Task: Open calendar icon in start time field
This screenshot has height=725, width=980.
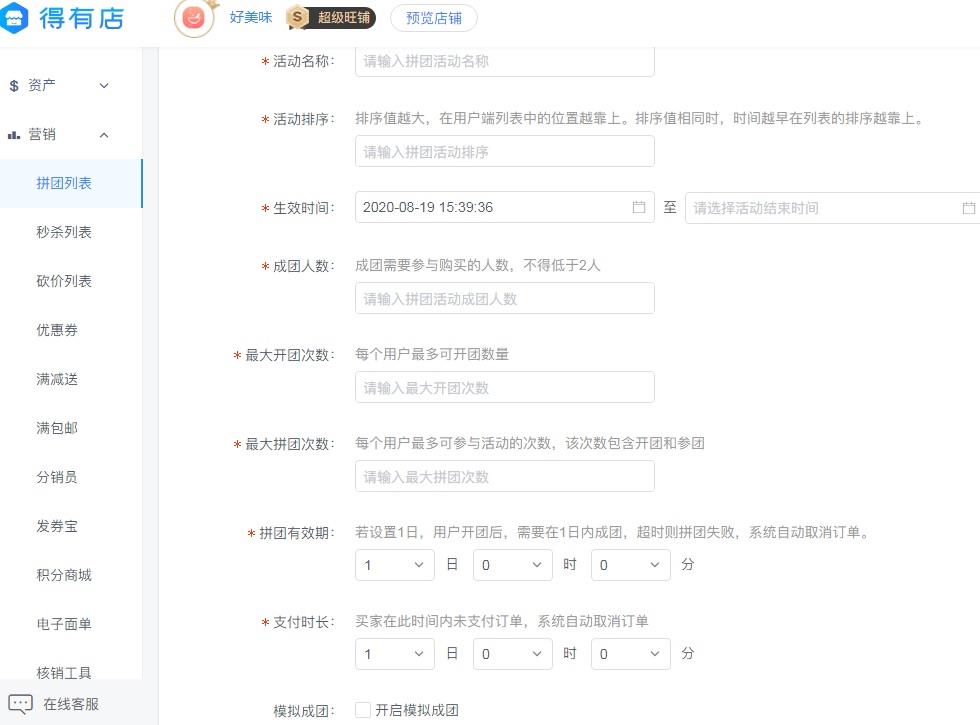Action: (639, 207)
